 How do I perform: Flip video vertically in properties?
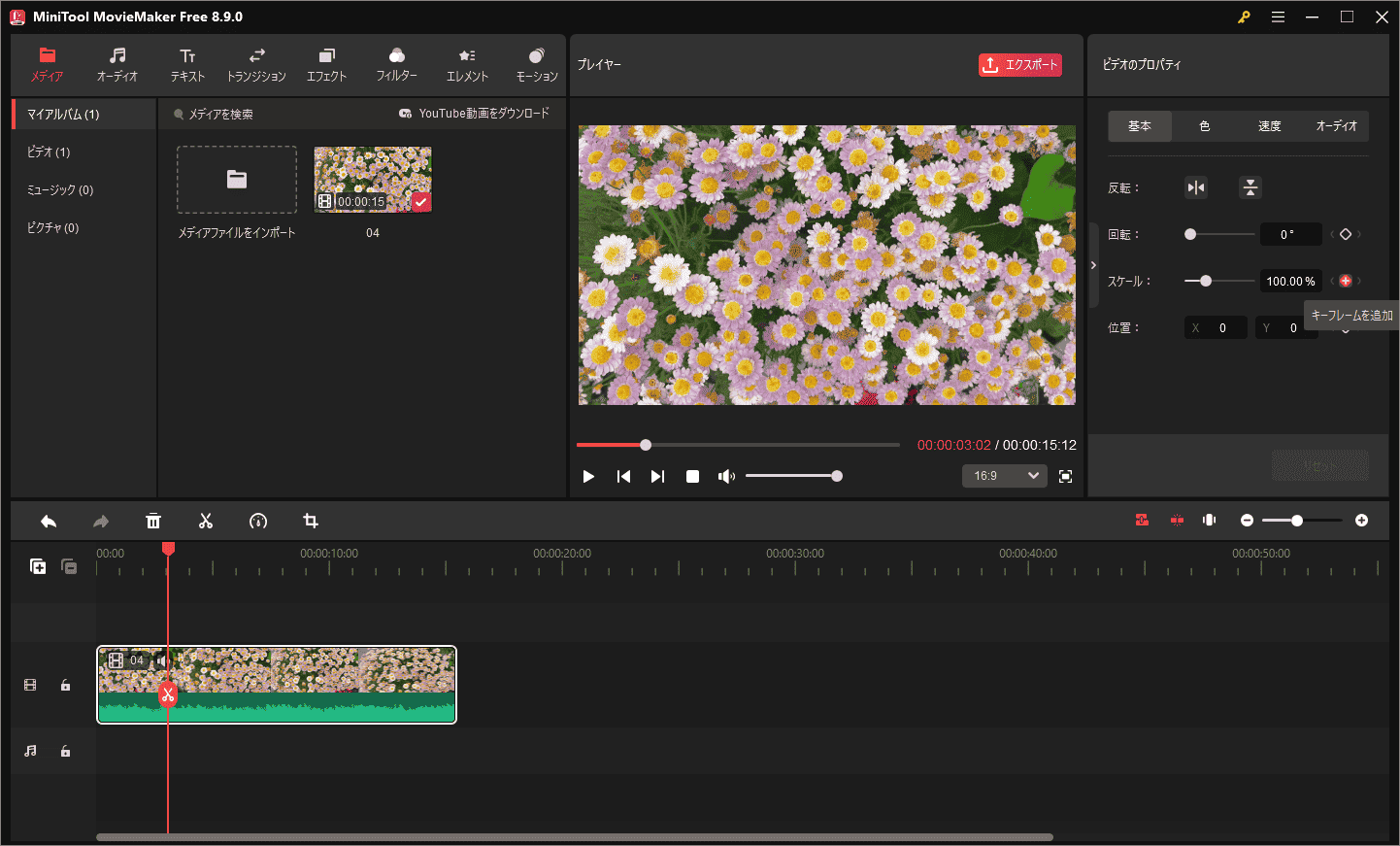1250,187
